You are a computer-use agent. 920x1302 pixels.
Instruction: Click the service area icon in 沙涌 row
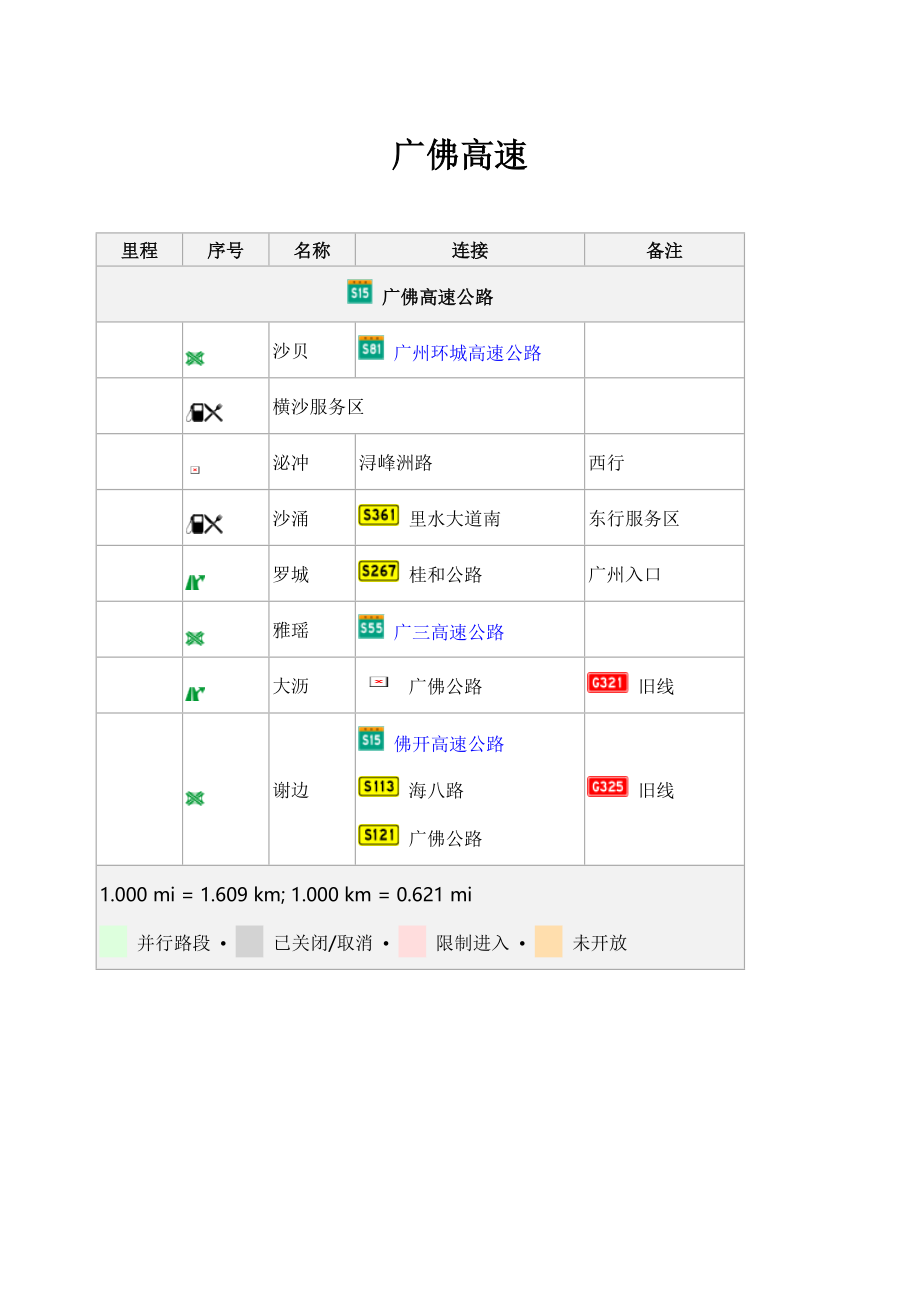(204, 524)
